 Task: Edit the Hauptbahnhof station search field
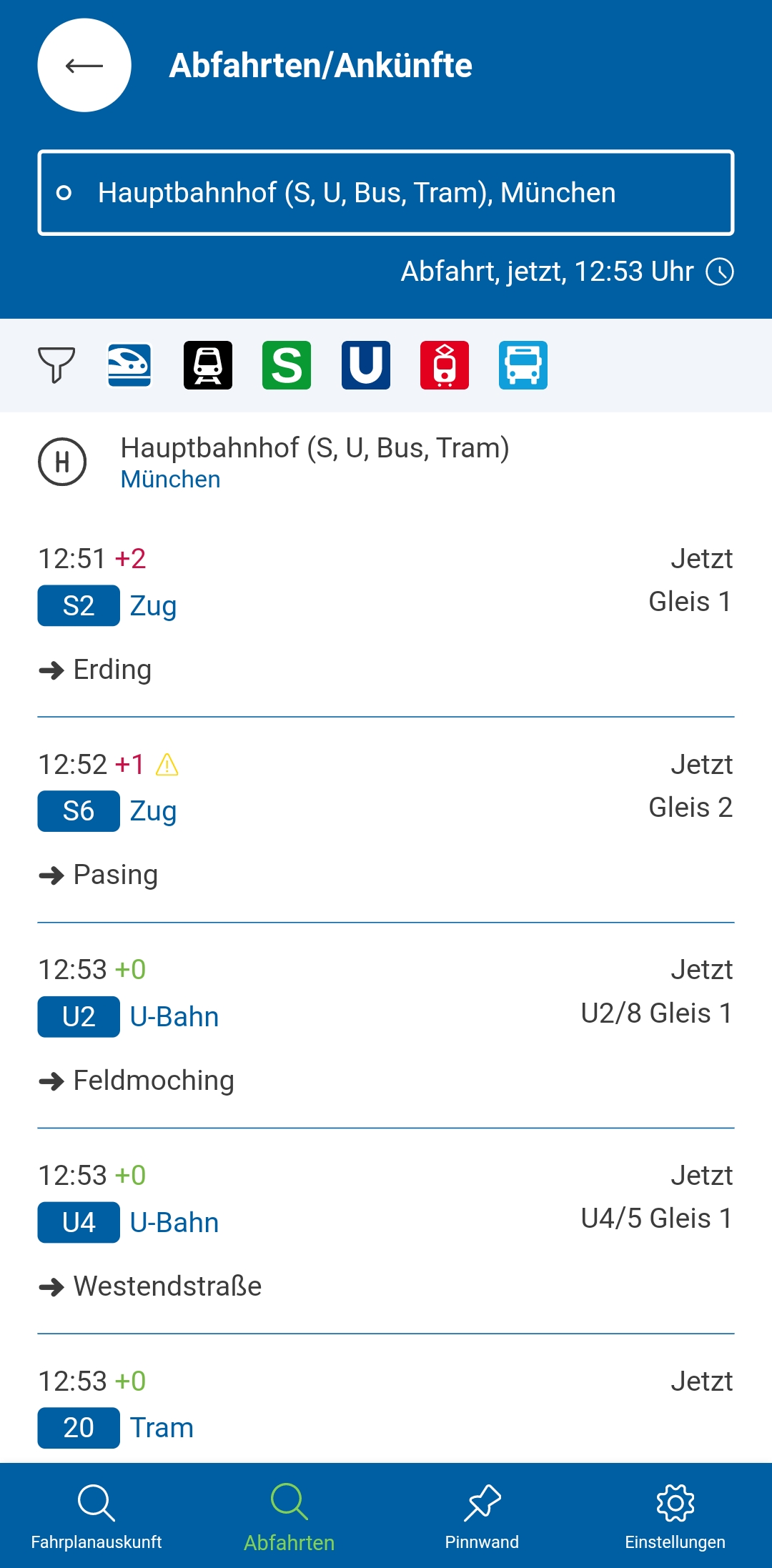pyautogui.click(x=386, y=192)
